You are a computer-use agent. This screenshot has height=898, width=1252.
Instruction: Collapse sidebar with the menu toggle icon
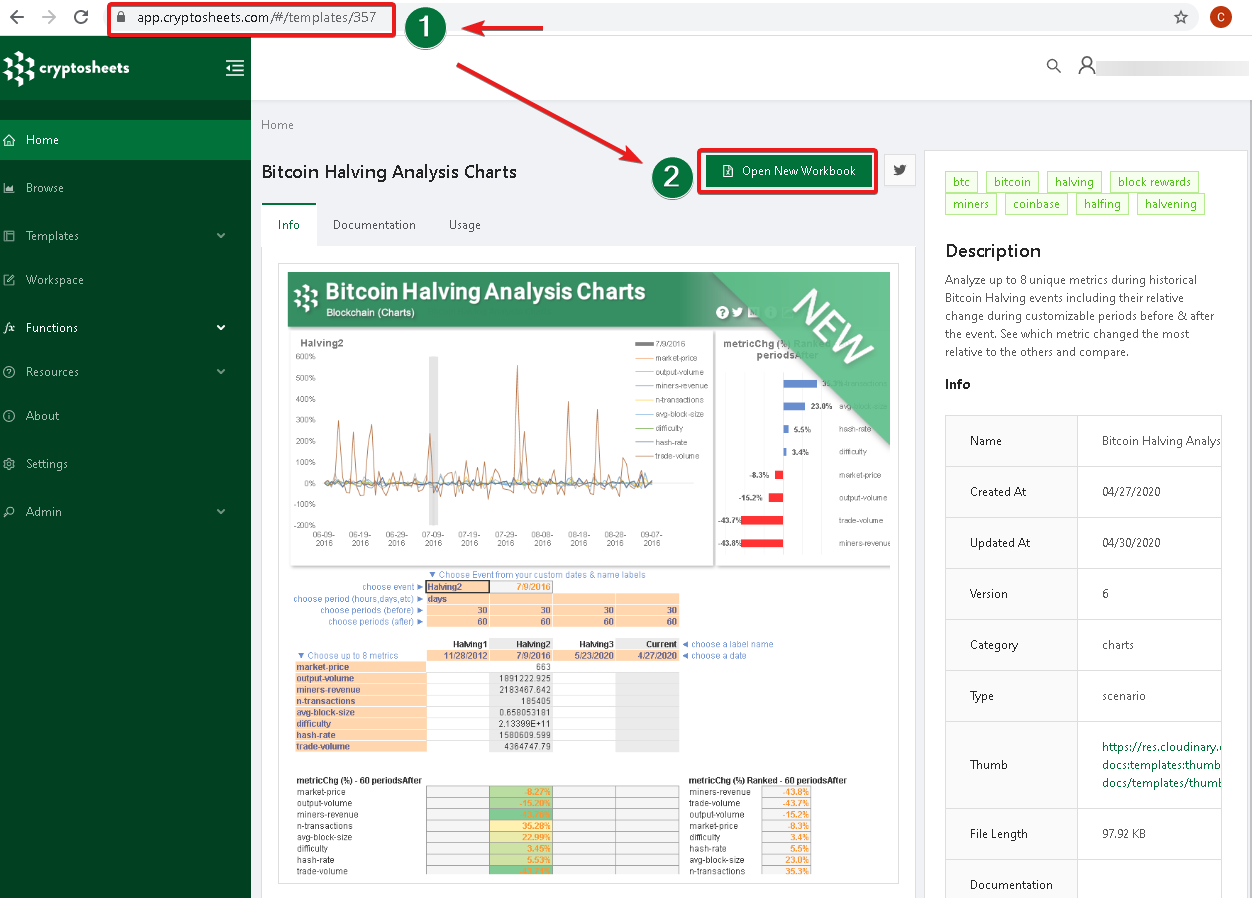point(235,68)
